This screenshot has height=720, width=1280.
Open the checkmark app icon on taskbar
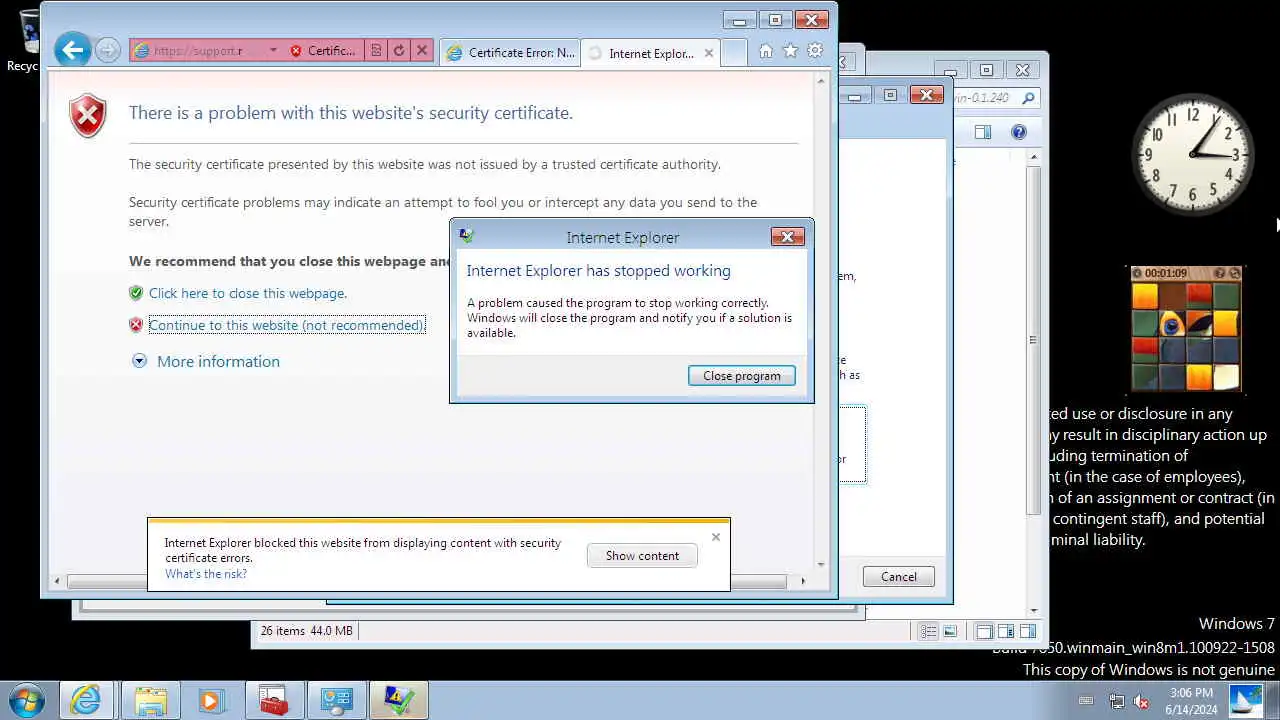pos(398,700)
